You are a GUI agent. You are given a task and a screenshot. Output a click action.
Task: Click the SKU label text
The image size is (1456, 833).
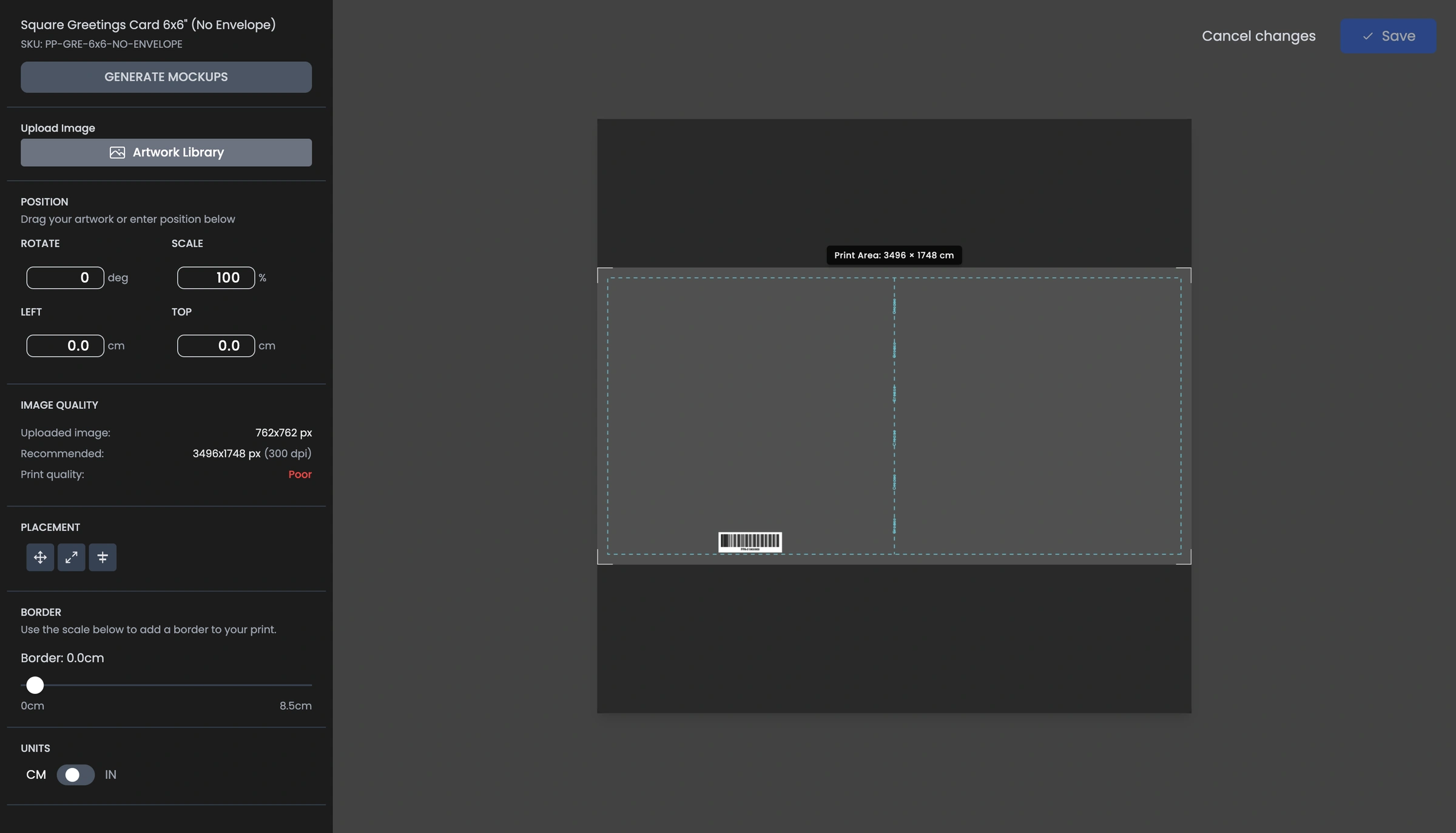(x=101, y=44)
